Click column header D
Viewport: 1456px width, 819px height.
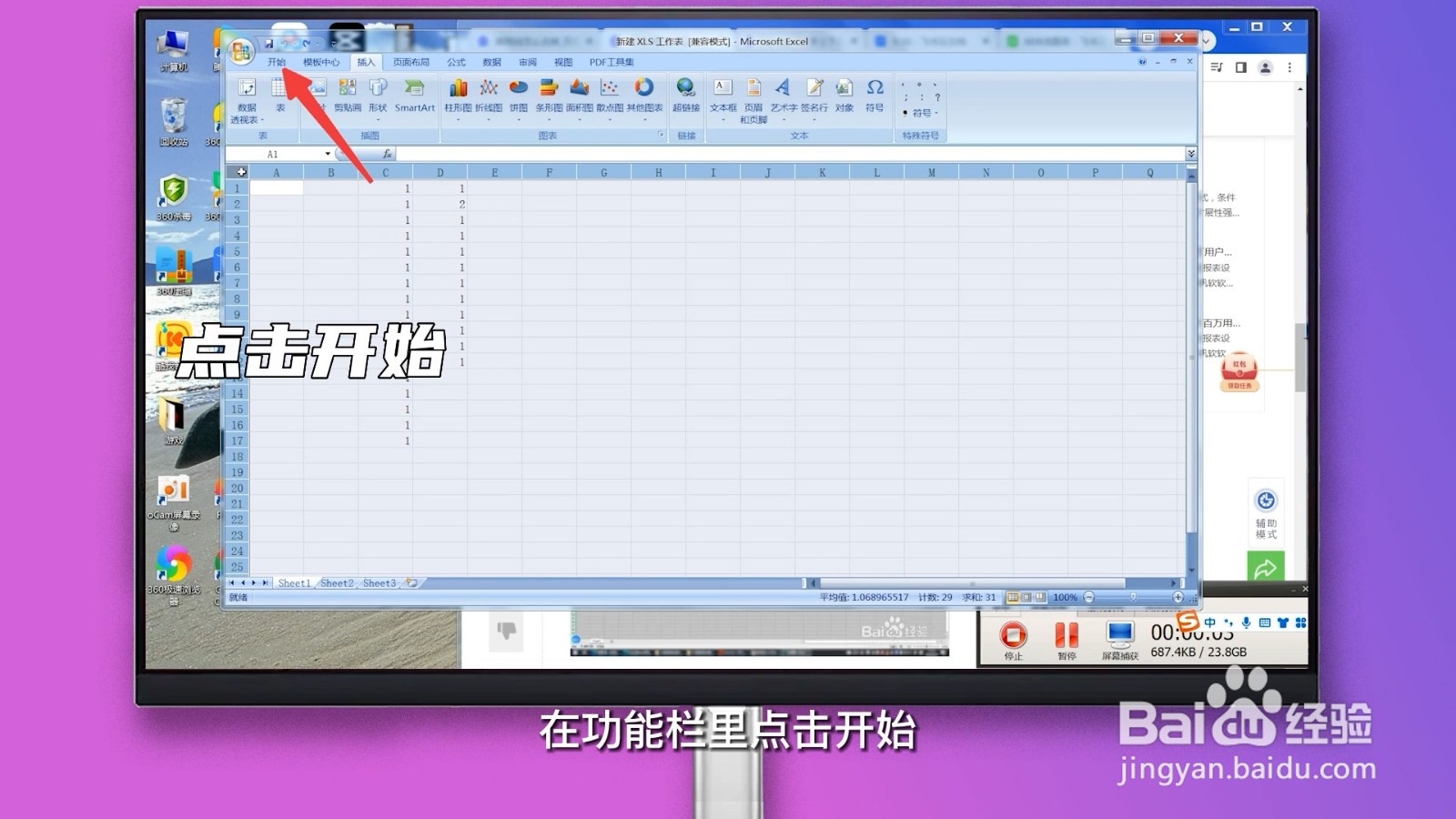pyautogui.click(x=440, y=172)
